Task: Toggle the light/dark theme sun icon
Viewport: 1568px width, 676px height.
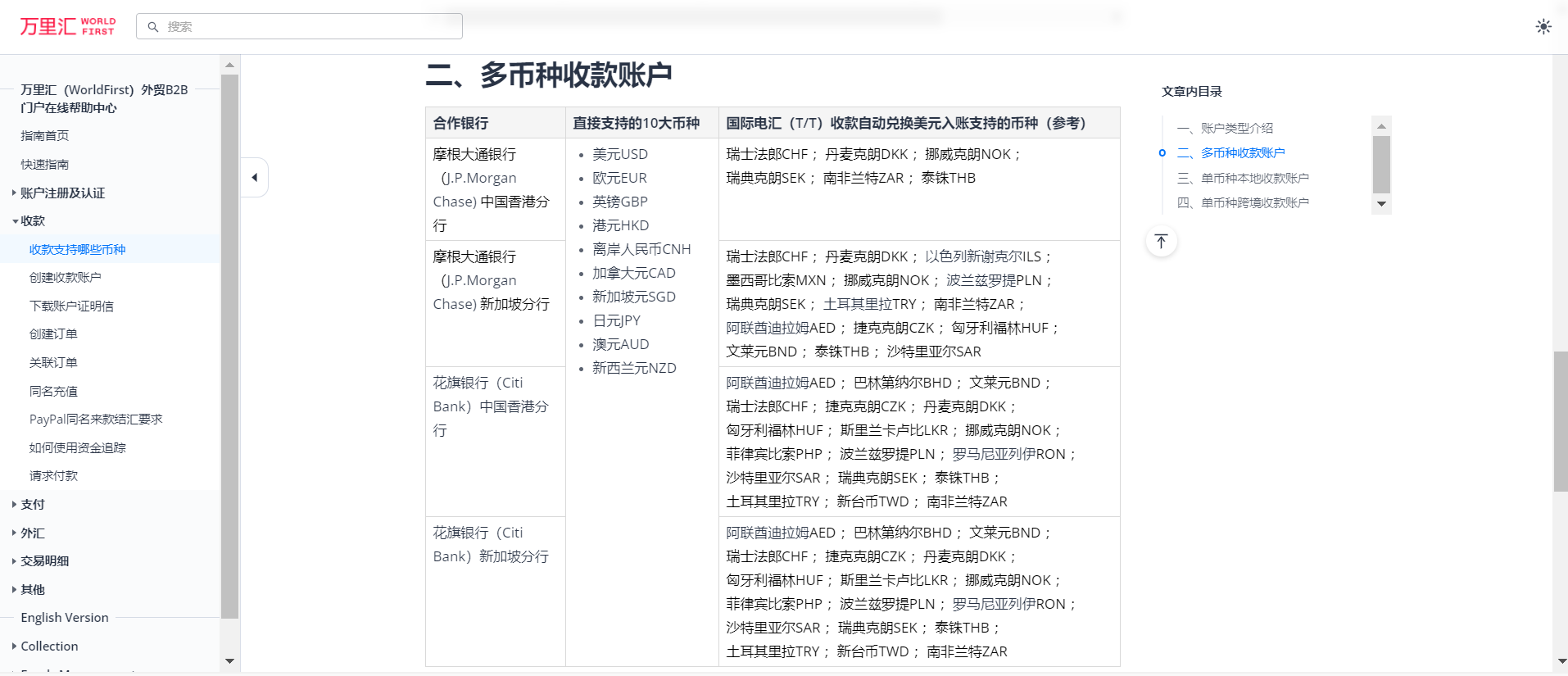Action: (x=1543, y=26)
